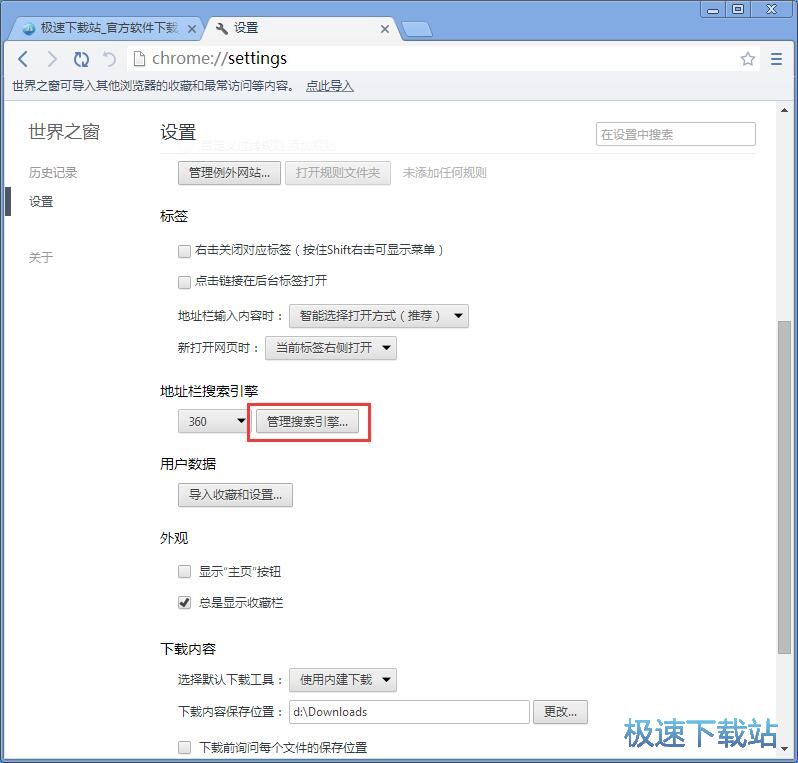
Task: Go back with the back arrow
Action: 23,59
